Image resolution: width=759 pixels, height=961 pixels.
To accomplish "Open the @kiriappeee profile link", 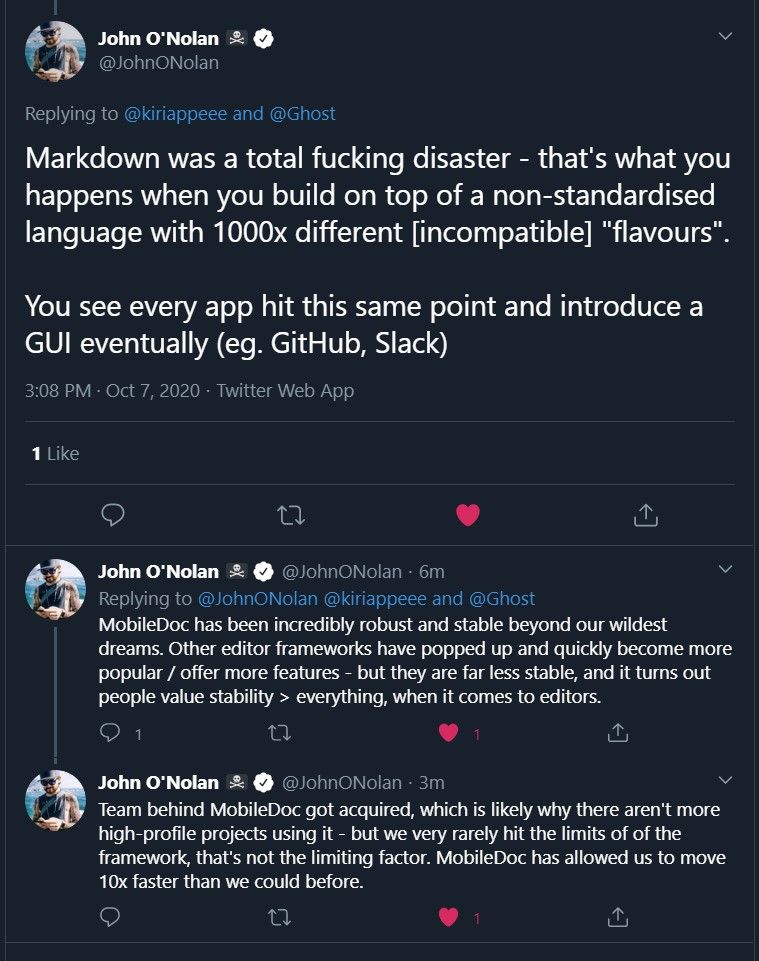I will 175,113.
